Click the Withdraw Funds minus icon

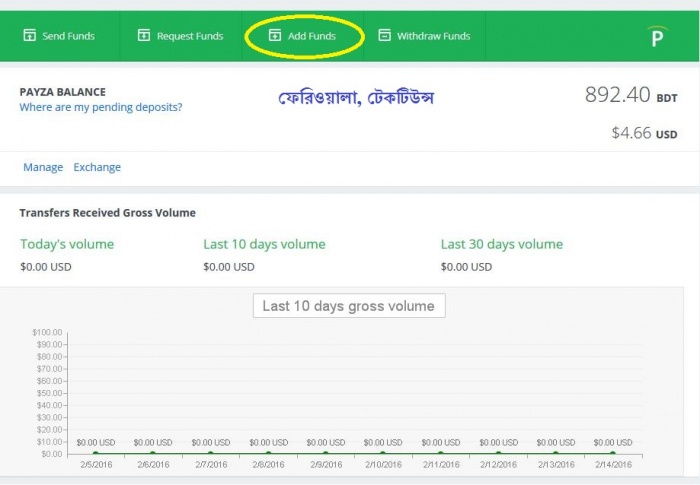[x=384, y=35]
